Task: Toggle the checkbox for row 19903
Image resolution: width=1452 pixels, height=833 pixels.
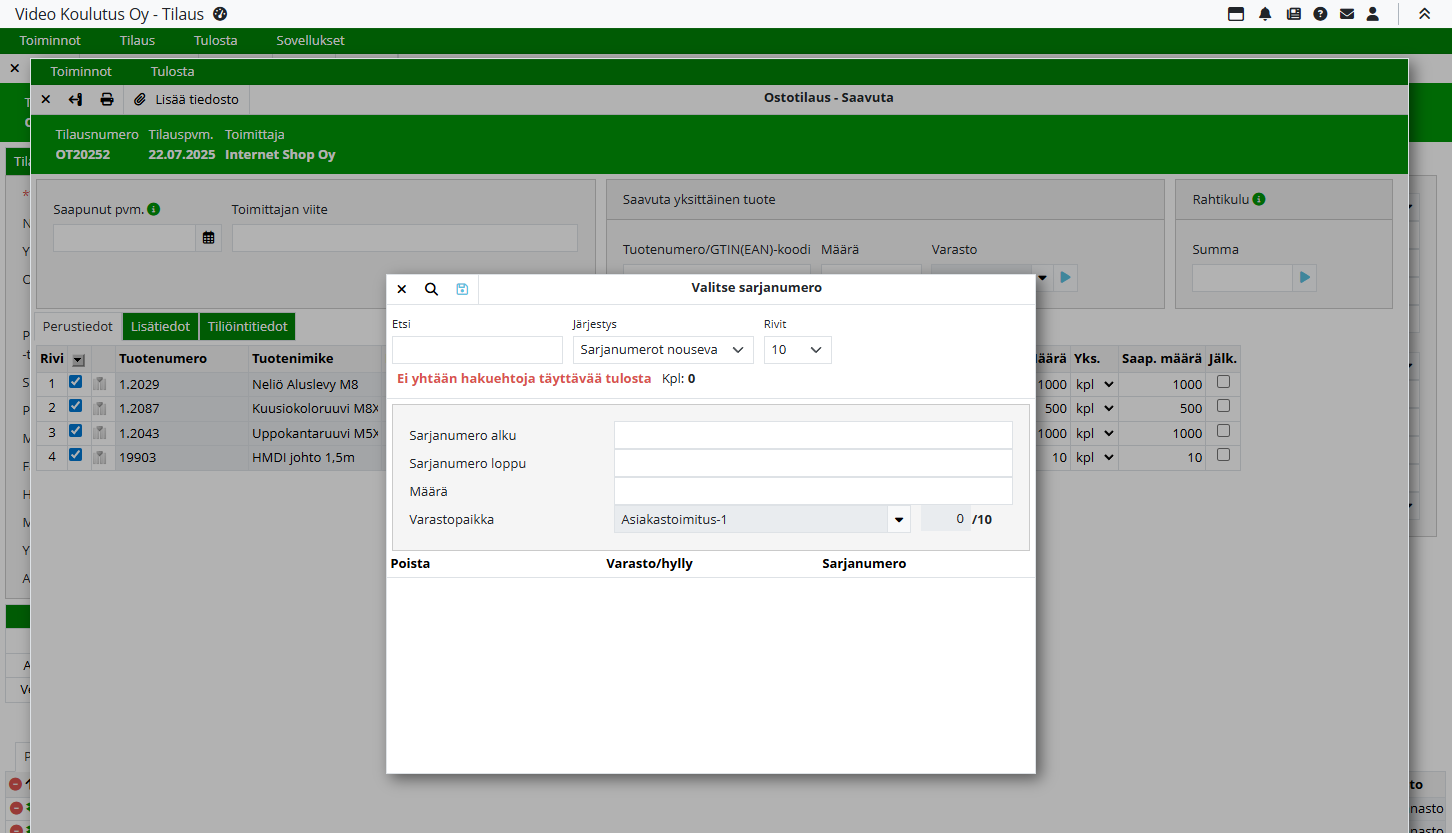Action: pyautogui.click(x=76, y=455)
